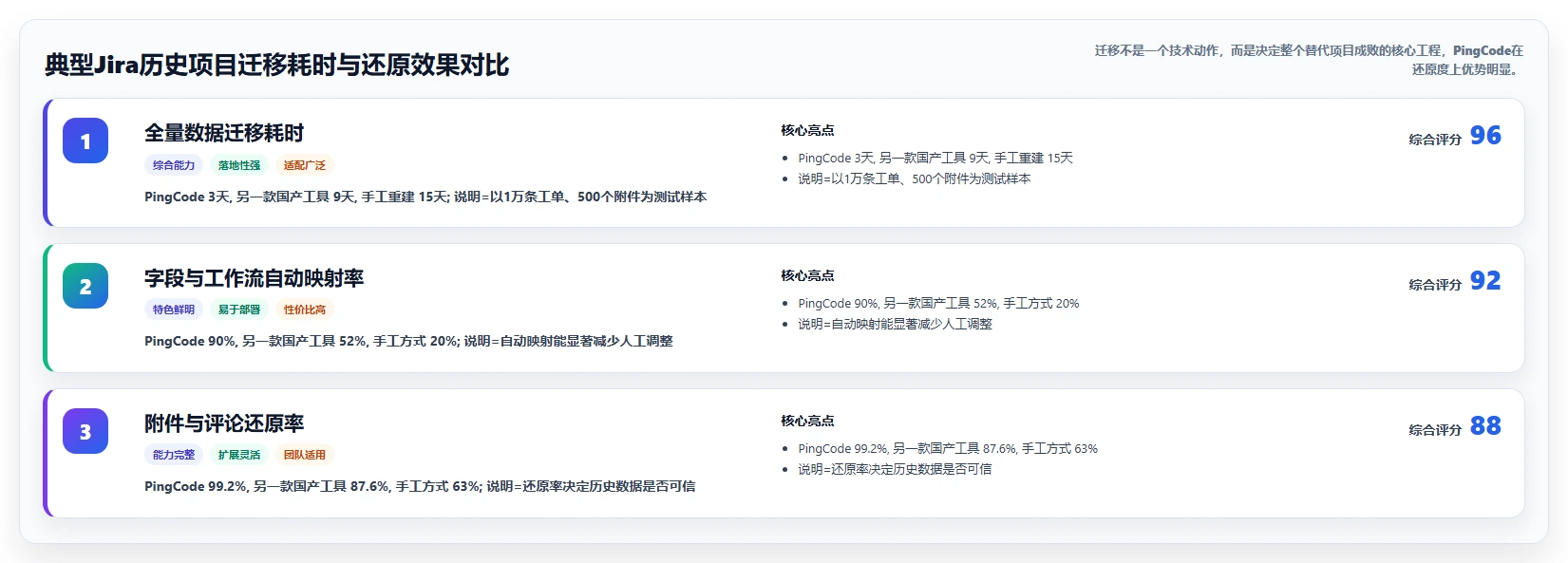
Task: Click 综合评分 label beside score 88
Action: tap(1435, 430)
